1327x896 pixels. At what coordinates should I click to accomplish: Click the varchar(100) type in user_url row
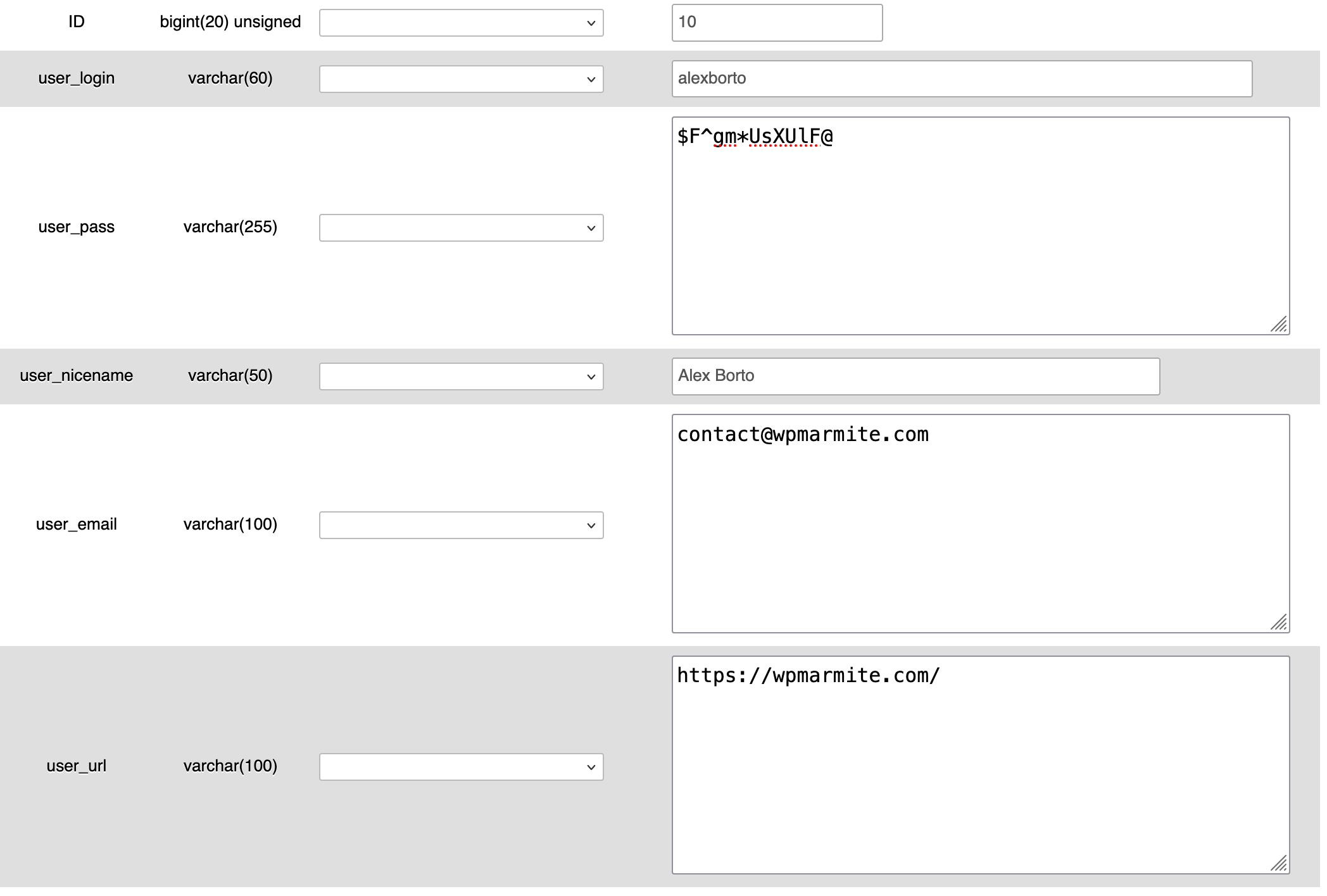[x=230, y=766]
